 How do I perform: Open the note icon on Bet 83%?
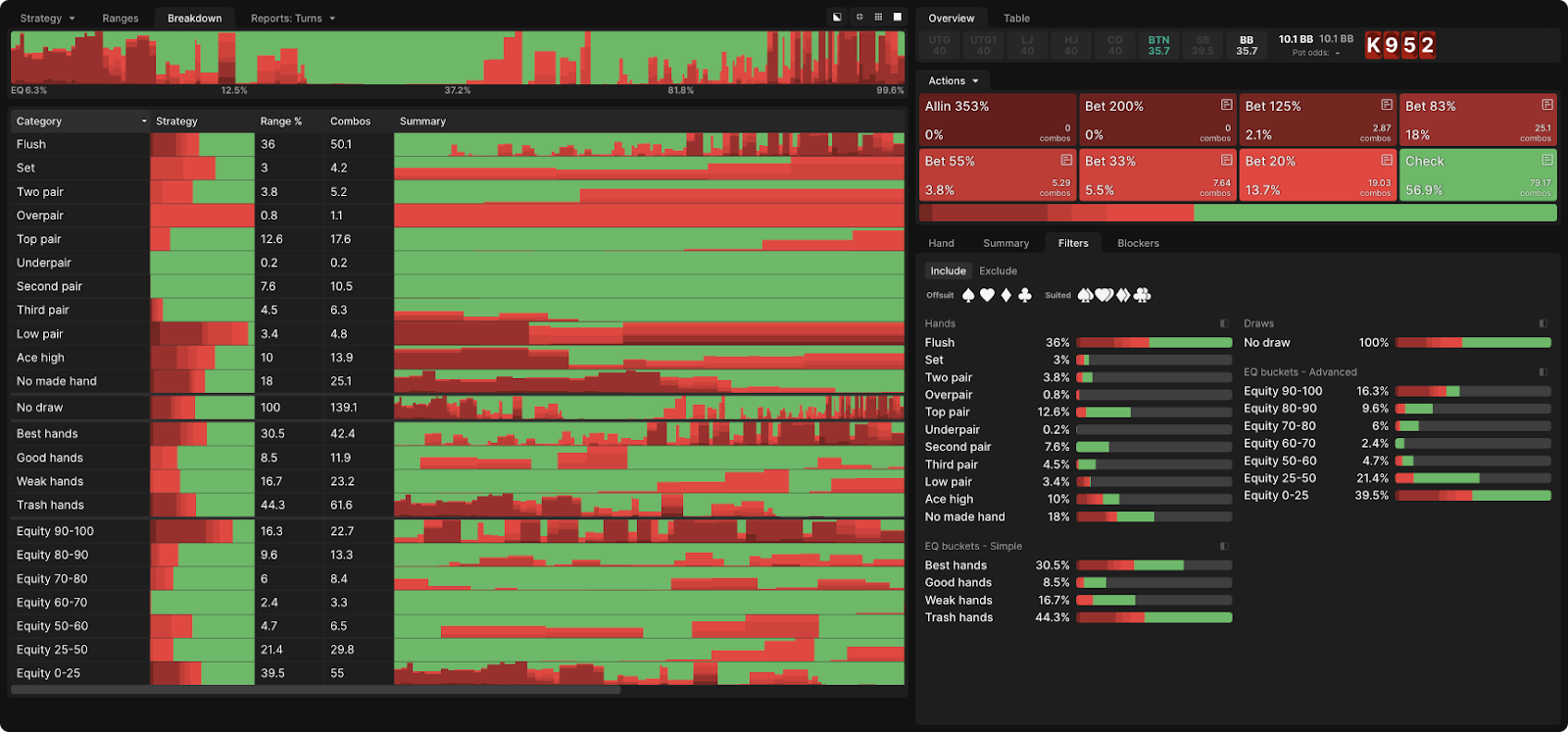(1546, 105)
